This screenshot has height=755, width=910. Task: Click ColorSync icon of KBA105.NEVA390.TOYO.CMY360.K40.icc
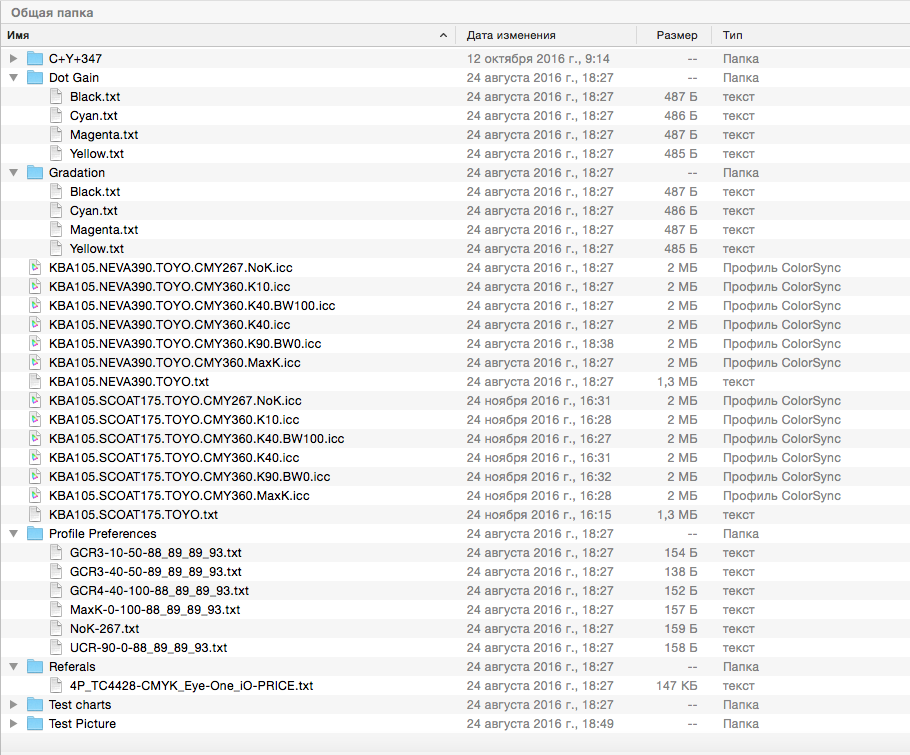tap(35, 325)
